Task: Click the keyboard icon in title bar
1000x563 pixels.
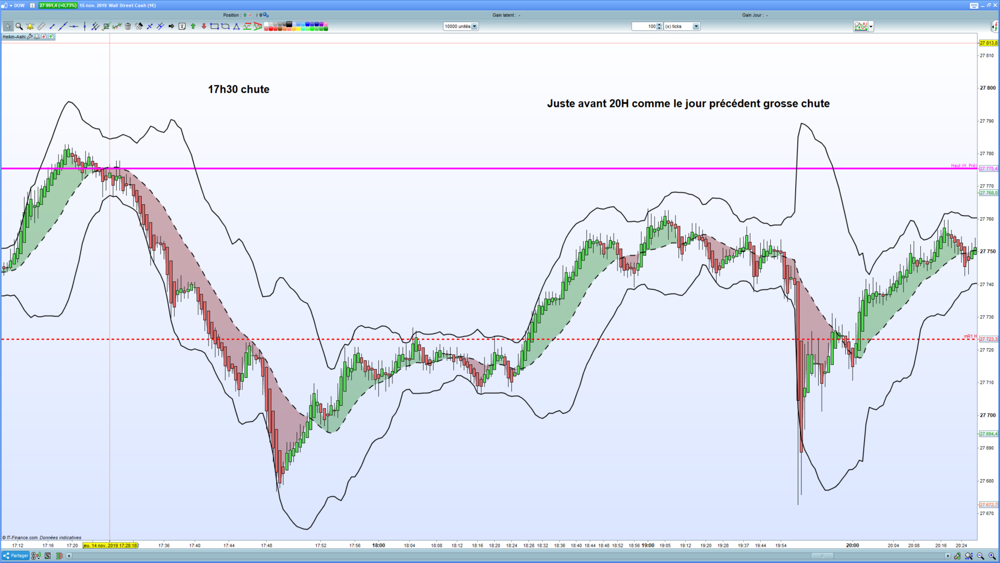Action: click(x=974, y=5)
